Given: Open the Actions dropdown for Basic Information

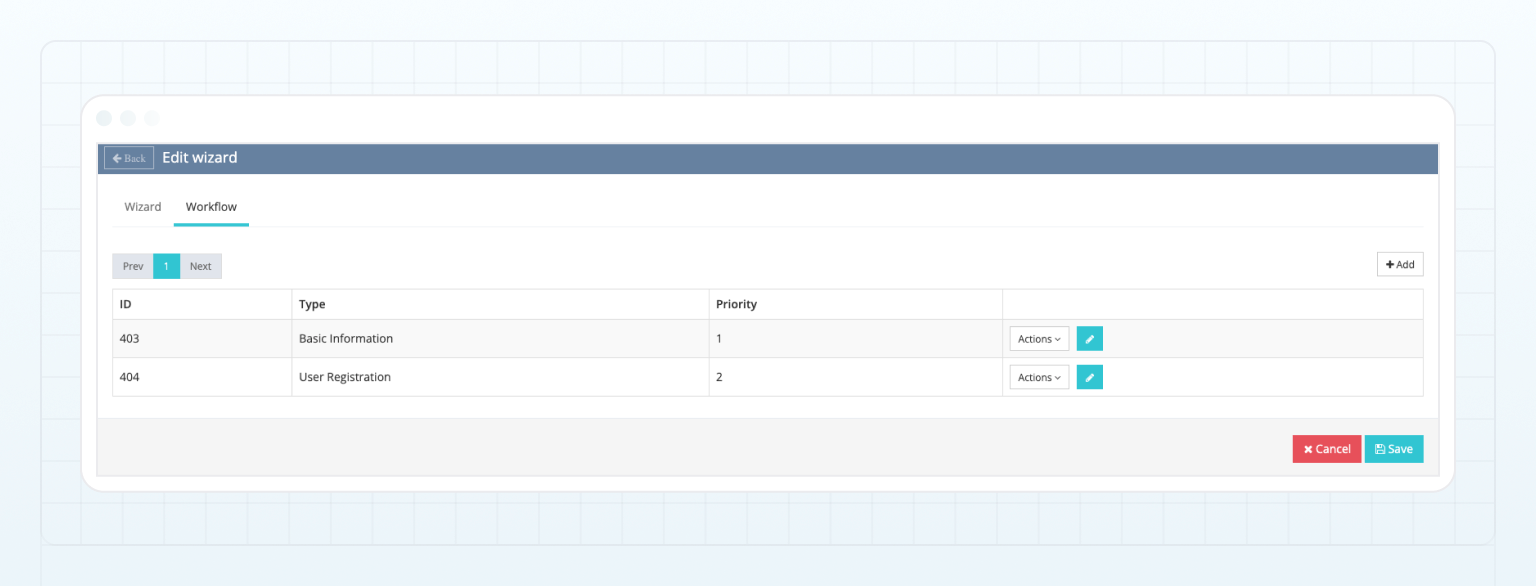Looking at the screenshot, I should click(x=1038, y=338).
